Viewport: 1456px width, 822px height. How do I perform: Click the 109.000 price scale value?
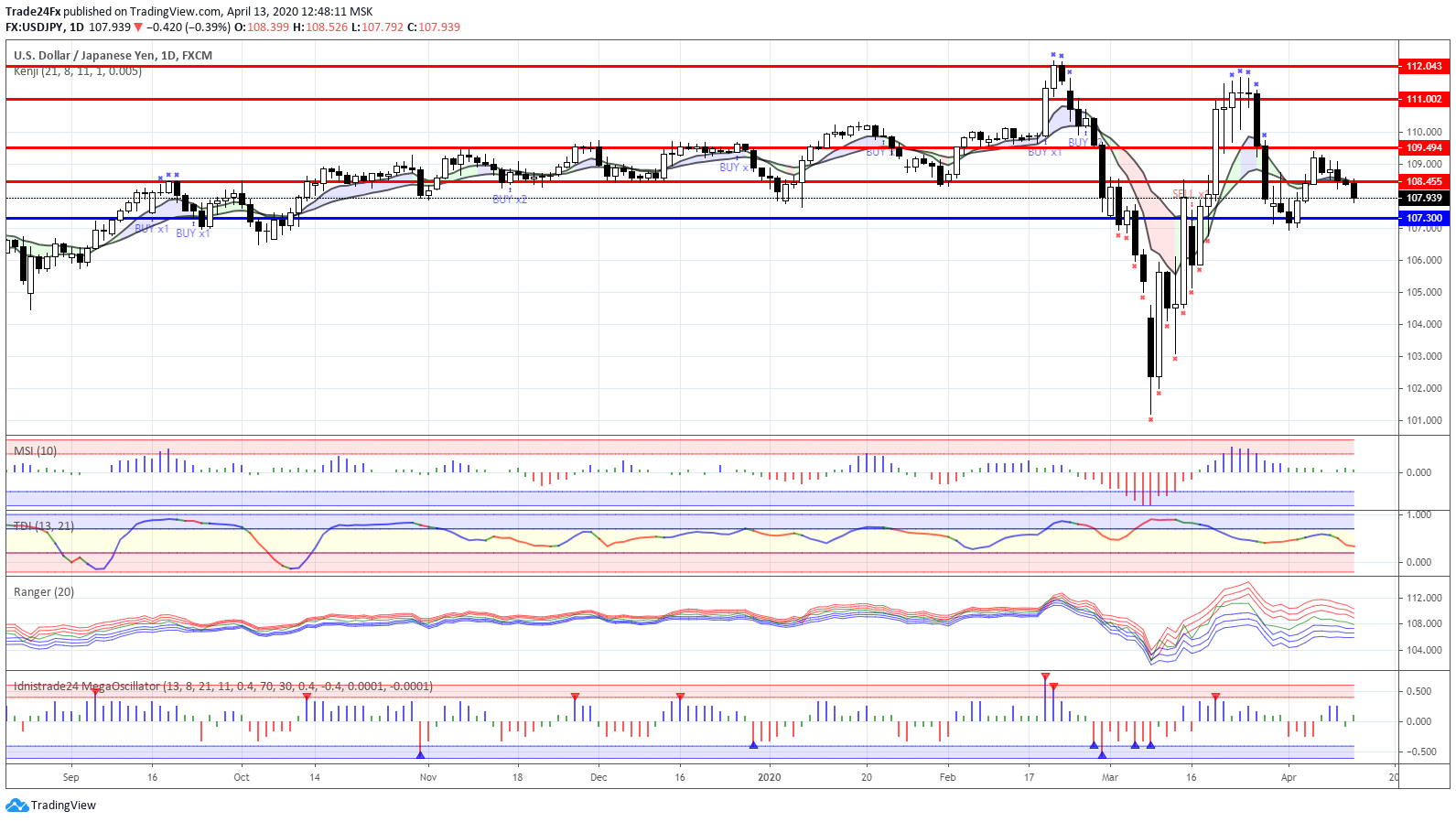1425,165
